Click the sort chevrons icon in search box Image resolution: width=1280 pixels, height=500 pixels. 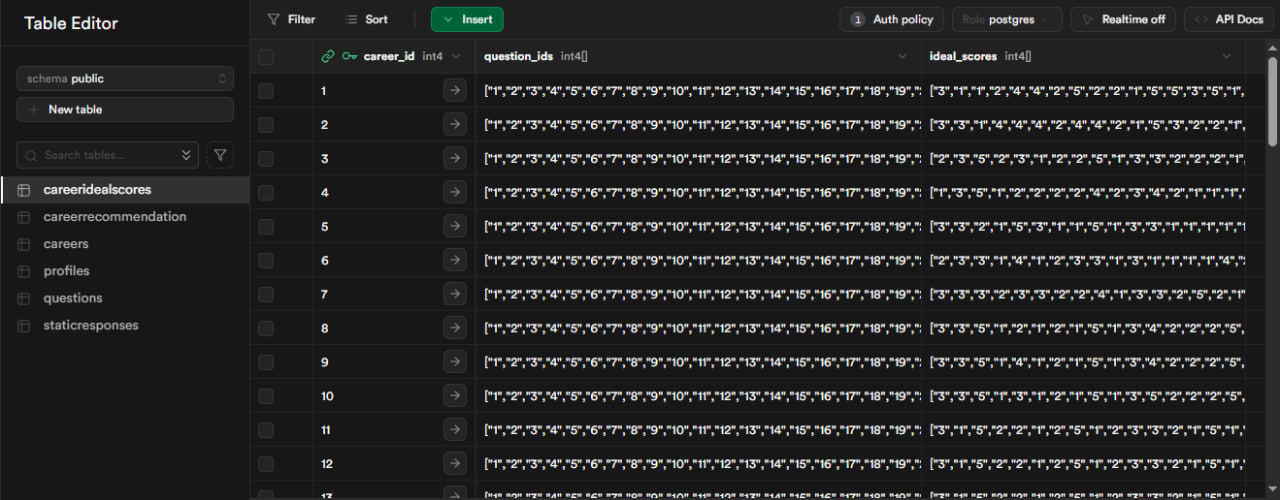click(x=186, y=155)
